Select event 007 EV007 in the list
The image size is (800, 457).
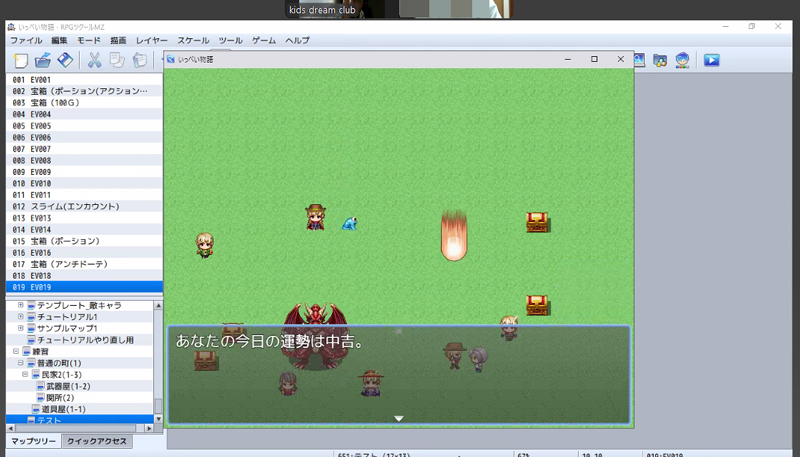[x=84, y=149]
